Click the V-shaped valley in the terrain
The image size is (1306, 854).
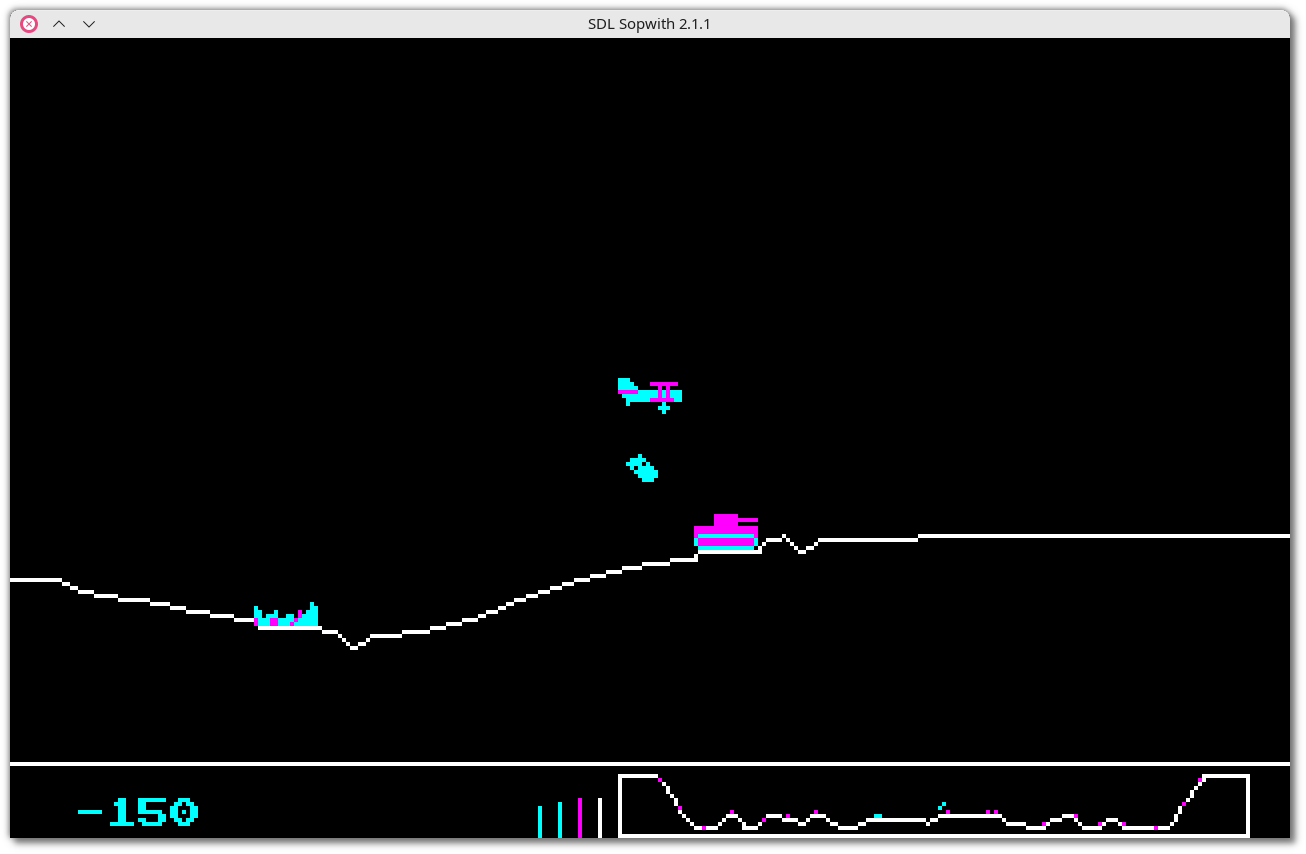[353, 646]
